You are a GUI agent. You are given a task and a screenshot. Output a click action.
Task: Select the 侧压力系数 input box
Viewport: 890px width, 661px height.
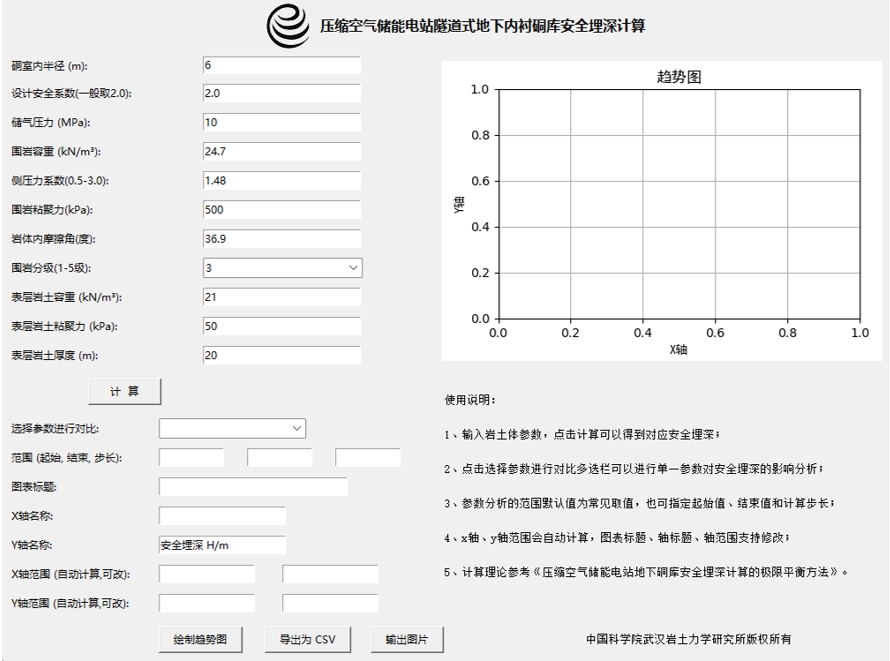[x=280, y=181]
